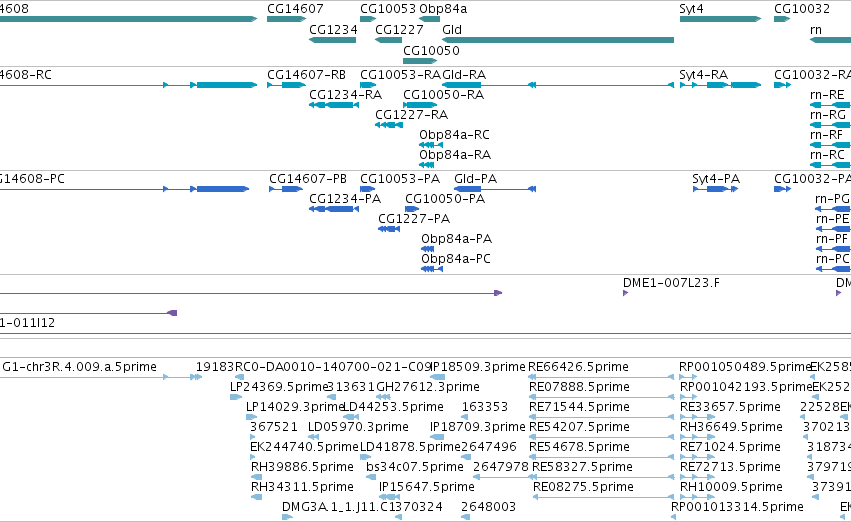The image size is (851, 522).
Task: Select EST LP14029.3prime label
Action: tap(295, 407)
